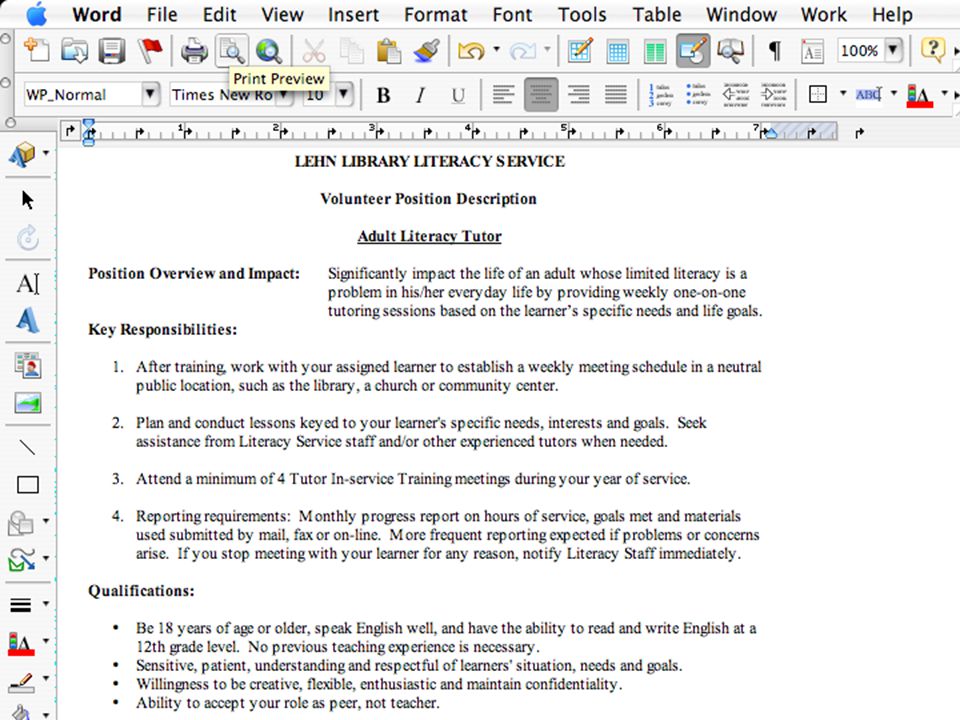The image size is (960, 720).
Task: Open Print Preview from the toolbar
Action: (x=232, y=50)
